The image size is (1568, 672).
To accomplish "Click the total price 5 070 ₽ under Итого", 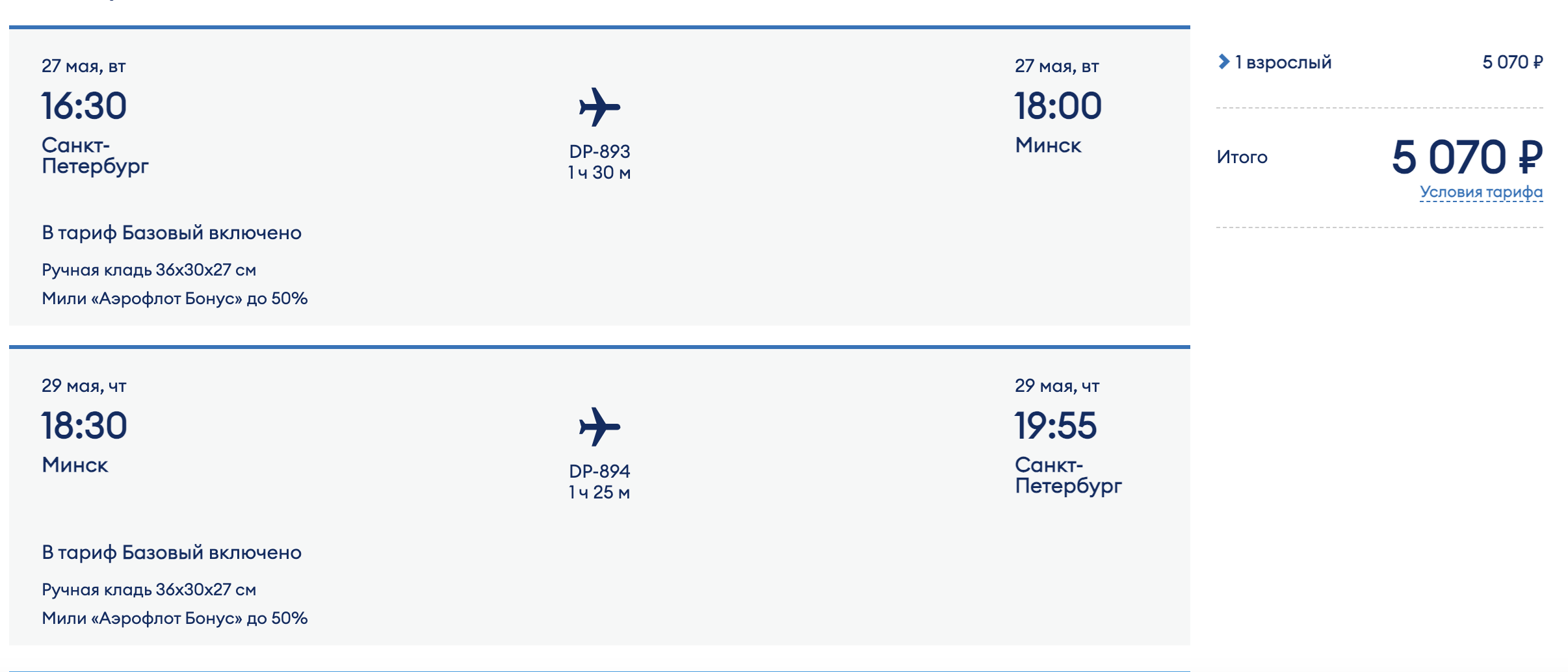I will [x=1467, y=157].
